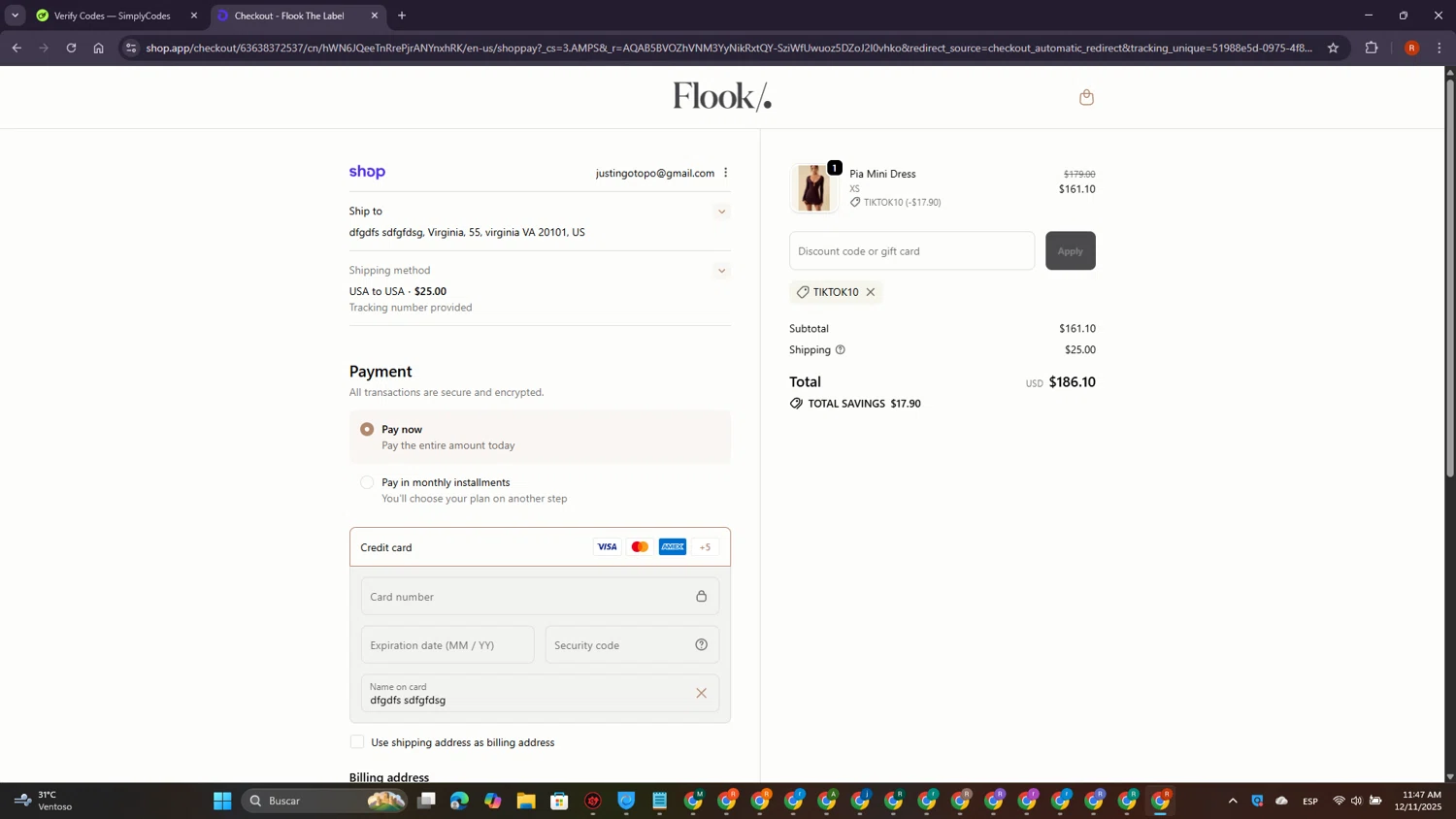
Task: Reload the current page
Action: click(71, 48)
